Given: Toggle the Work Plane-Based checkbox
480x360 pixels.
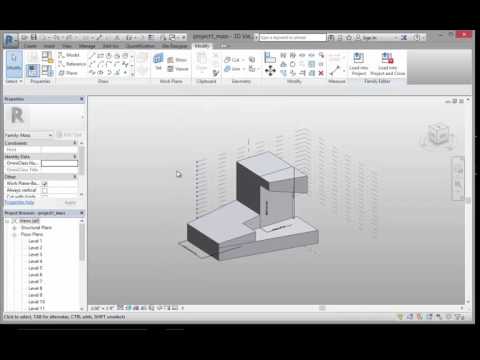Looking at the screenshot, I should click(44, 183).
